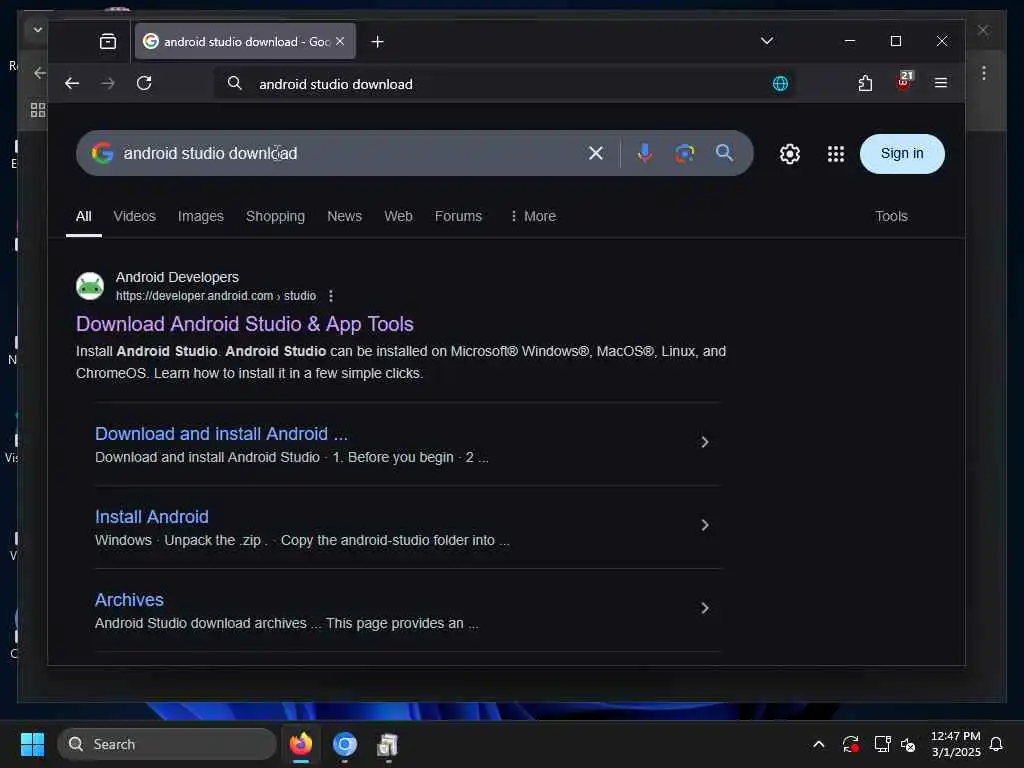Open the three-dot menu for the Android Developers result
1024x768 pixels.
coord(330,296)
